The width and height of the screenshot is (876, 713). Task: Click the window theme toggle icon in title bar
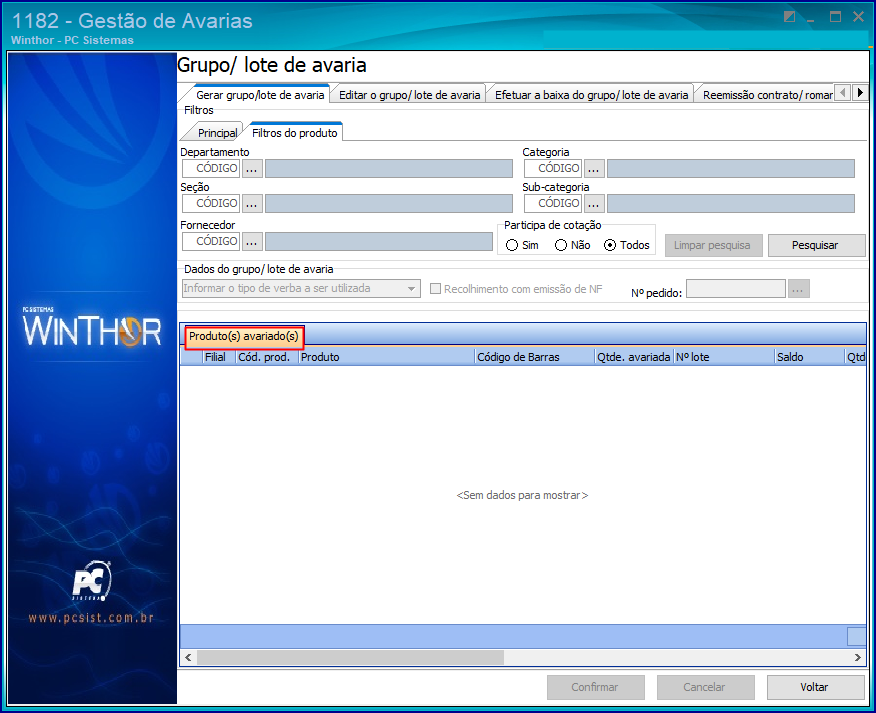[789, 17]
